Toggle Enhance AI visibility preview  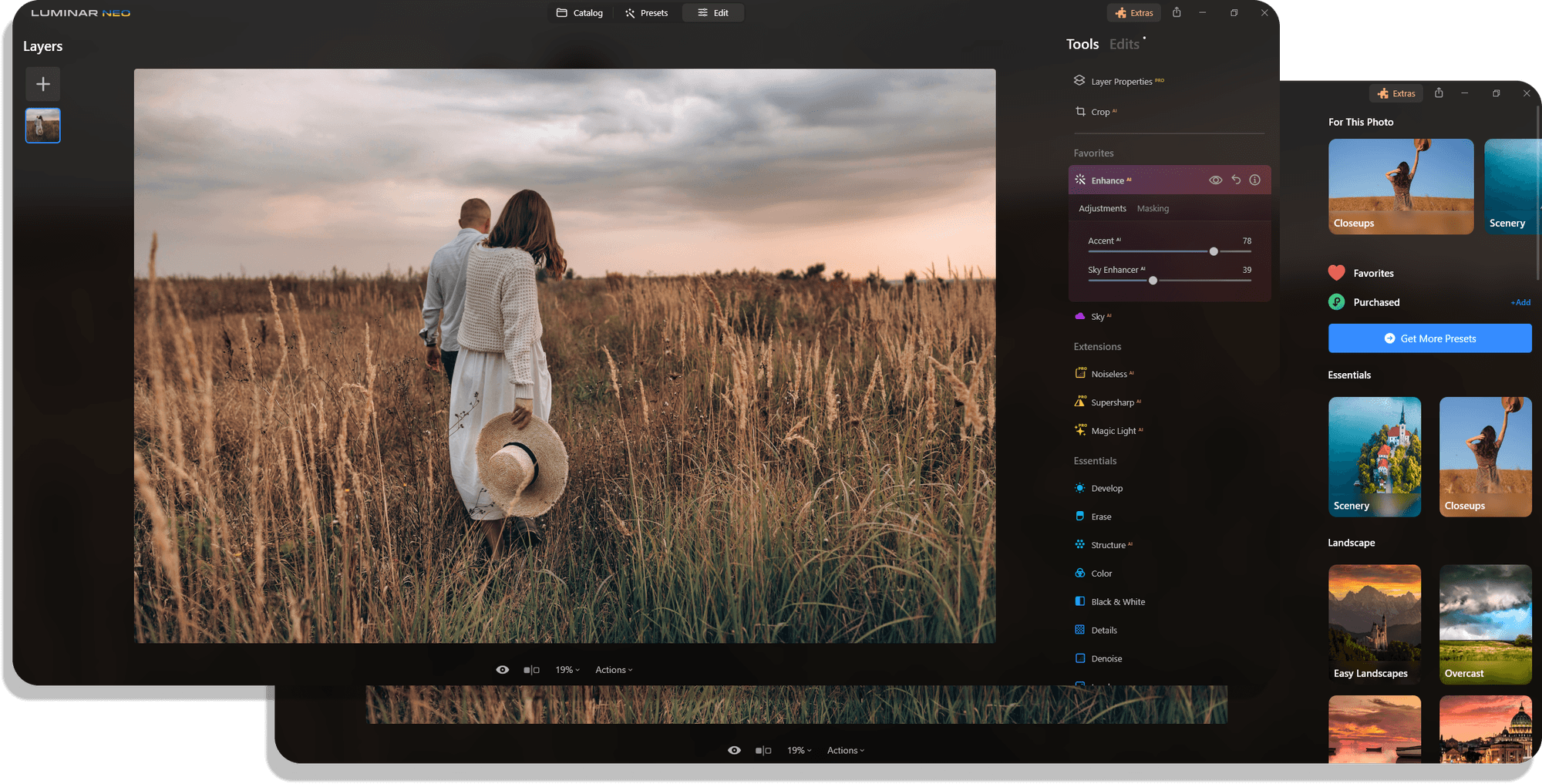(1216, 180)
